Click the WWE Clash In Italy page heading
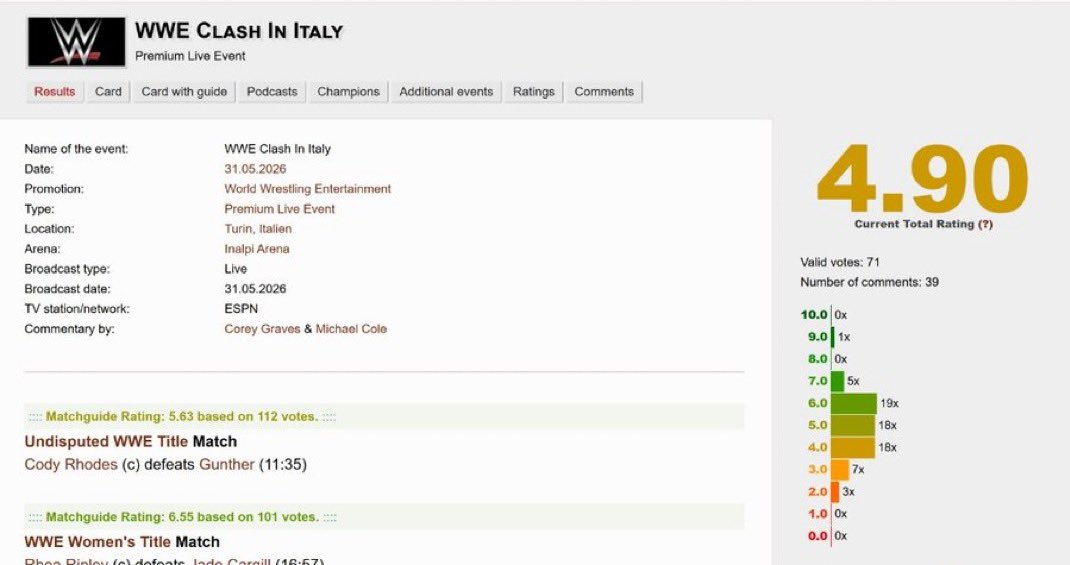1070x565 pixels. click(239, 30)
